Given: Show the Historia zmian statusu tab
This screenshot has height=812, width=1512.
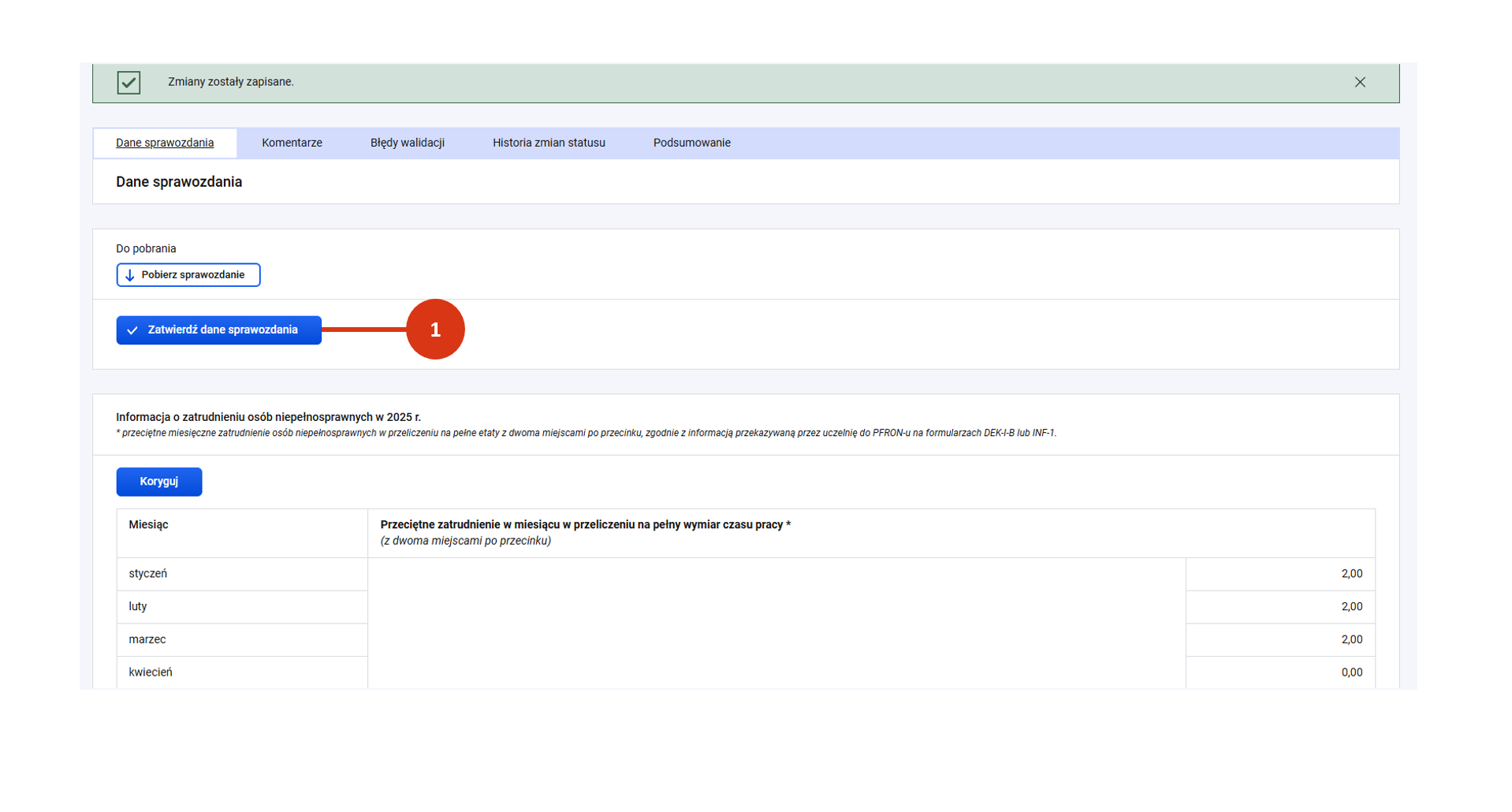Looking at the screenshot, I should 549,143.
